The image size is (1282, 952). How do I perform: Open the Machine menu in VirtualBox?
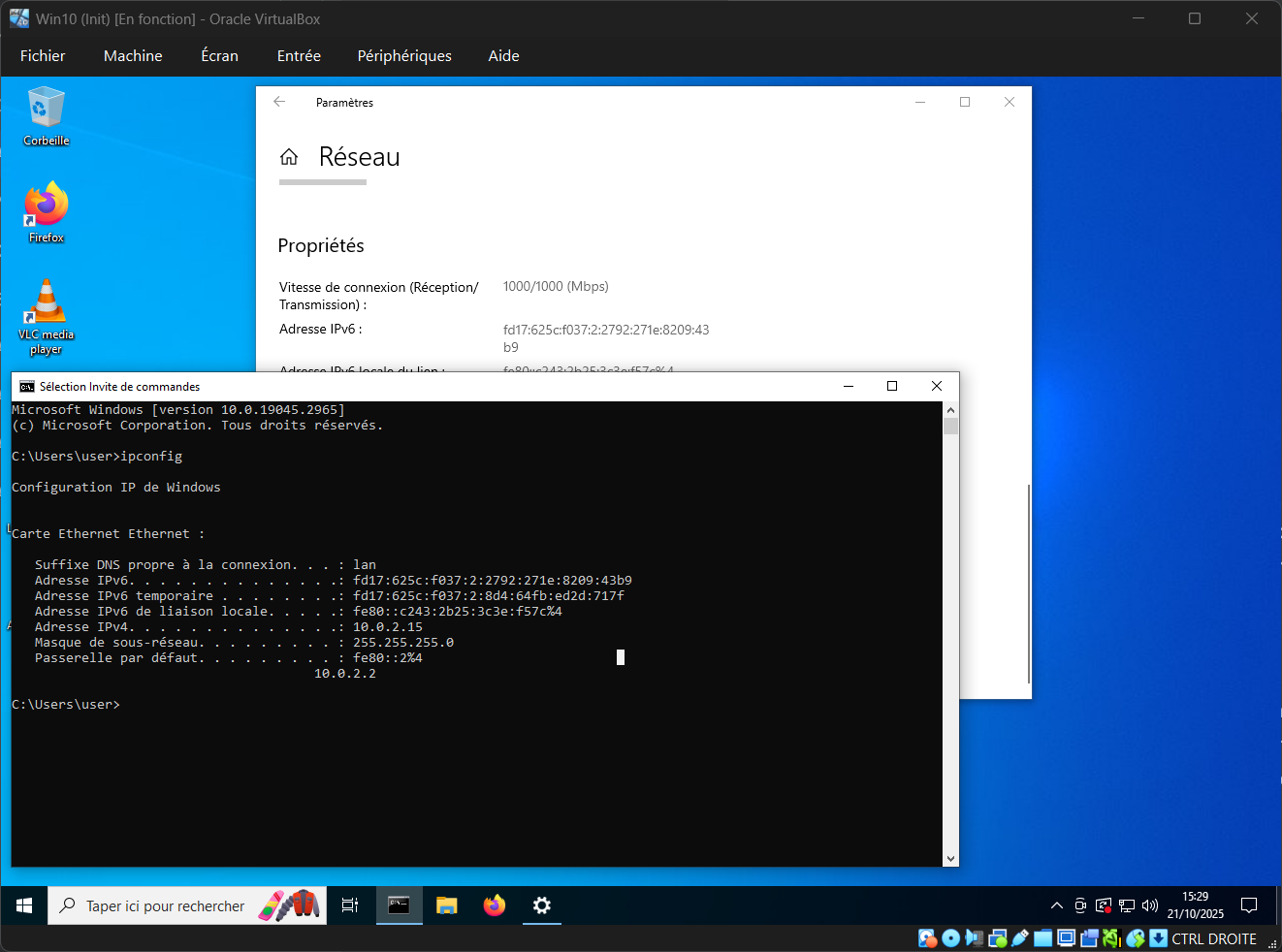point(133,56)
